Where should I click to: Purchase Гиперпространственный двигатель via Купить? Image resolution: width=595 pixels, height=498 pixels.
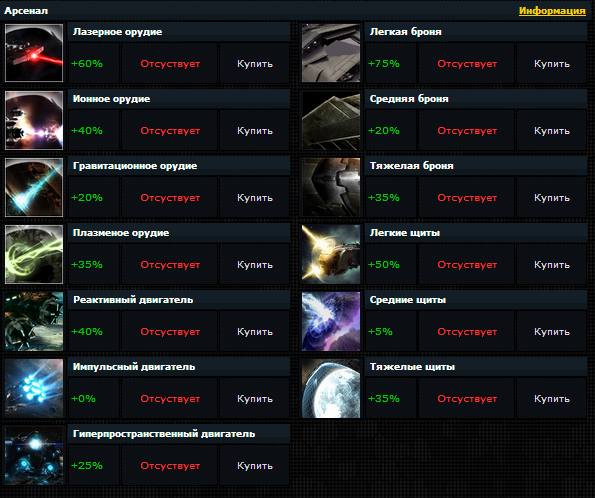[x=255, y=465]
